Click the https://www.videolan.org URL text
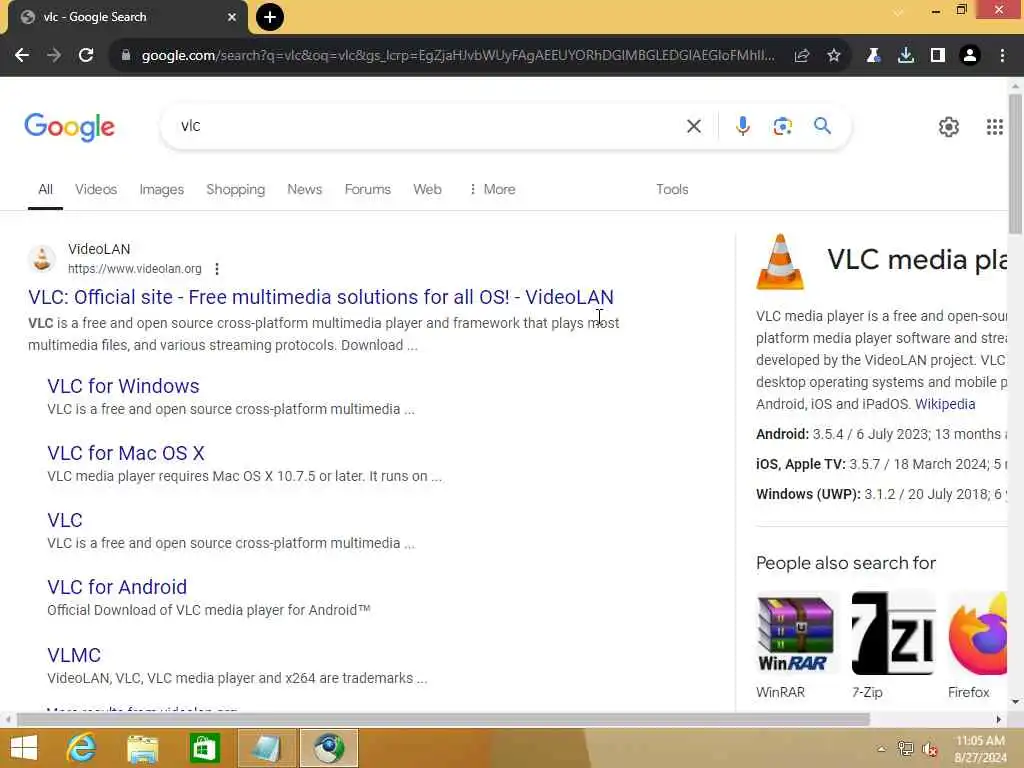Screen dimensions: 1024x768 135,268
